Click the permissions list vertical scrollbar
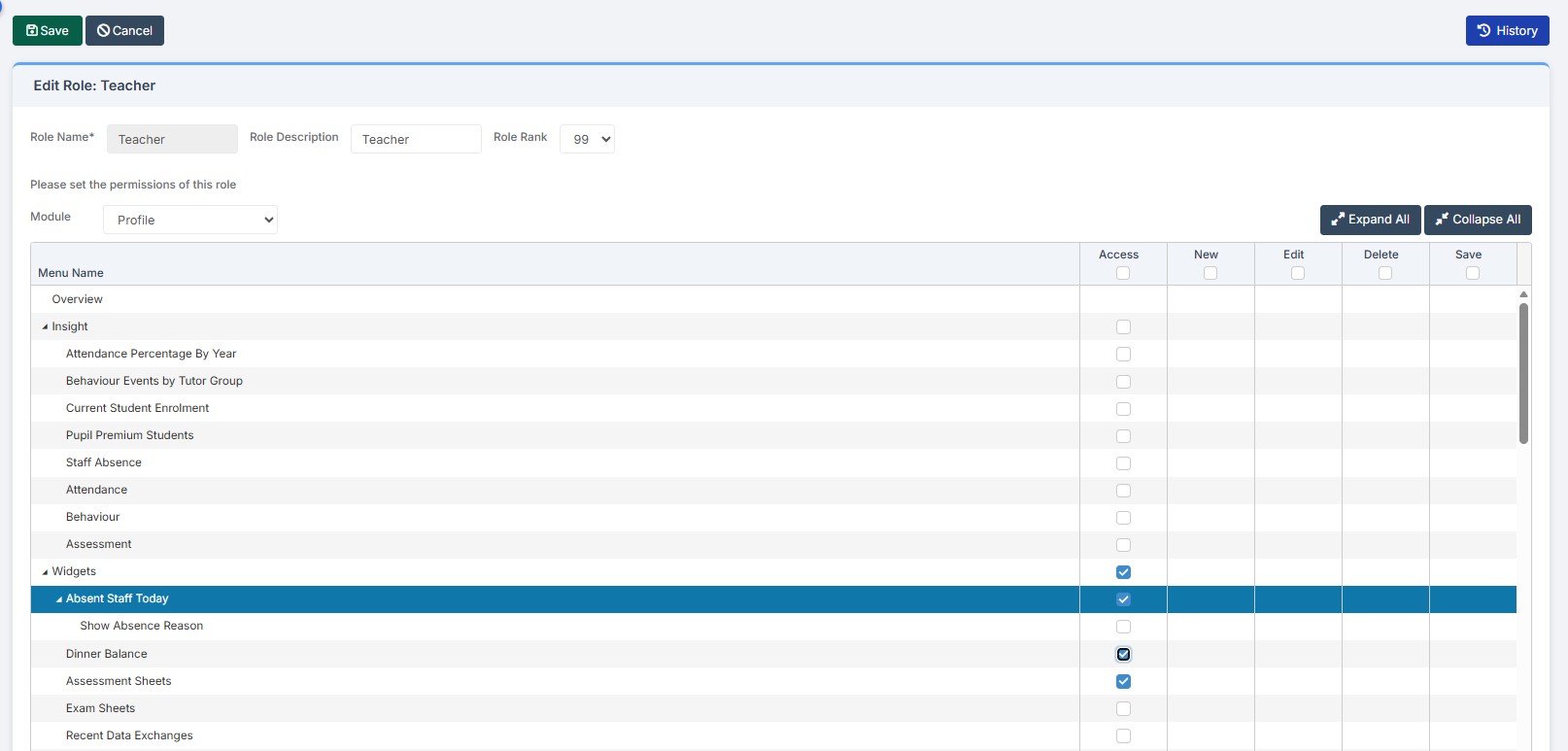This screenshot has width=1568, height=751. point(1523,374)
